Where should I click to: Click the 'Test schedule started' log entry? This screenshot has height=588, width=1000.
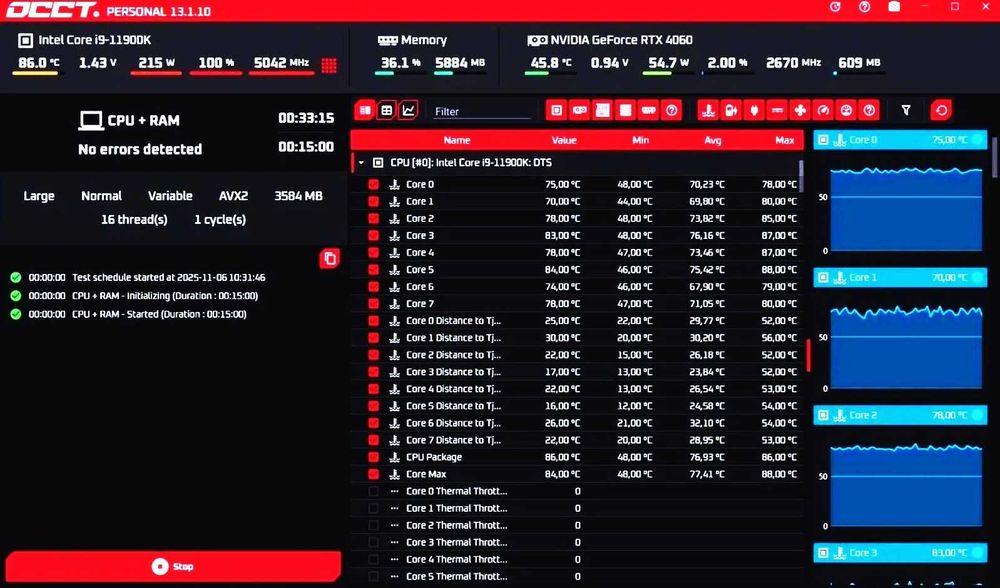click(169, 277)
